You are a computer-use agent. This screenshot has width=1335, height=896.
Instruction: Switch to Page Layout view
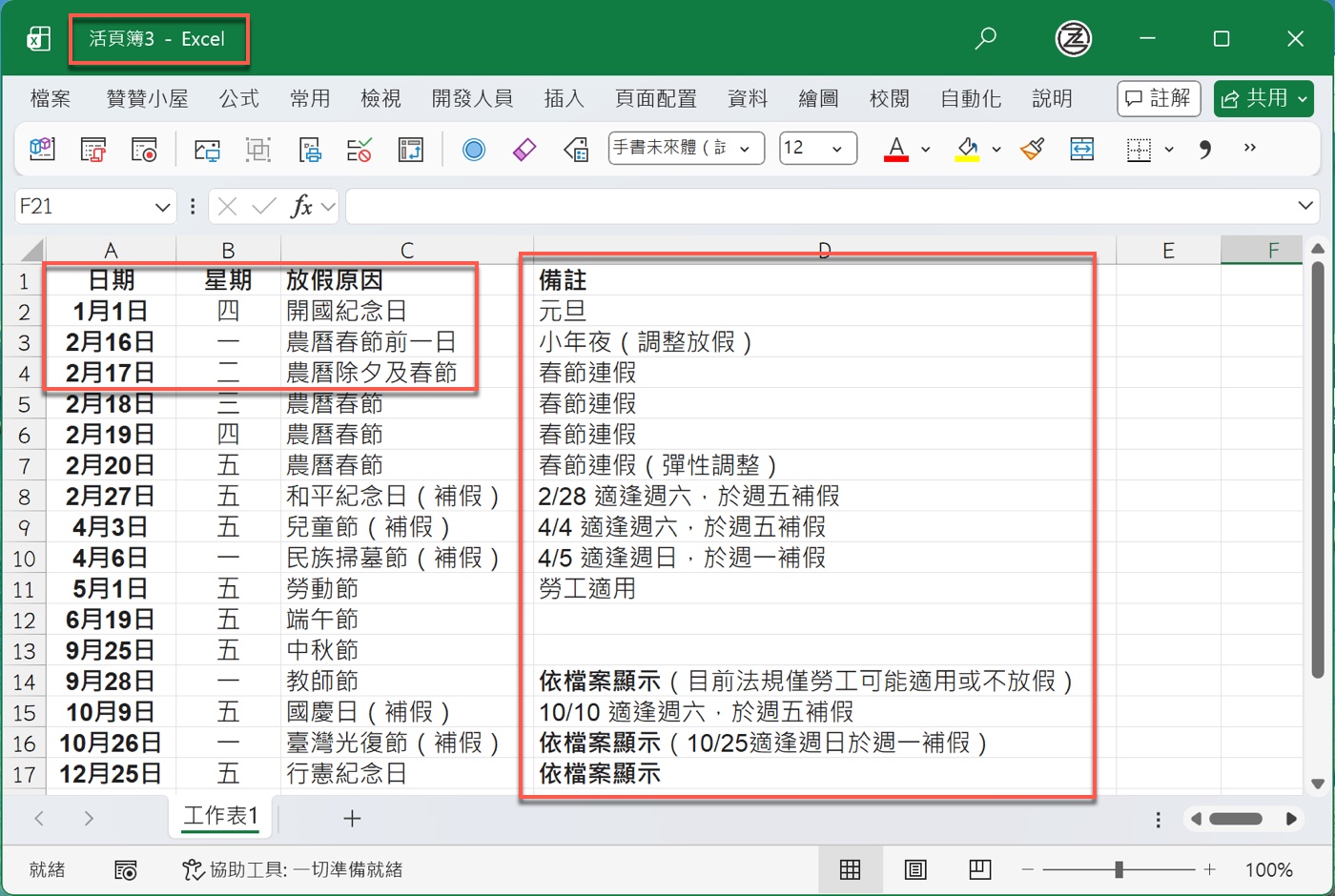(914, 869)
